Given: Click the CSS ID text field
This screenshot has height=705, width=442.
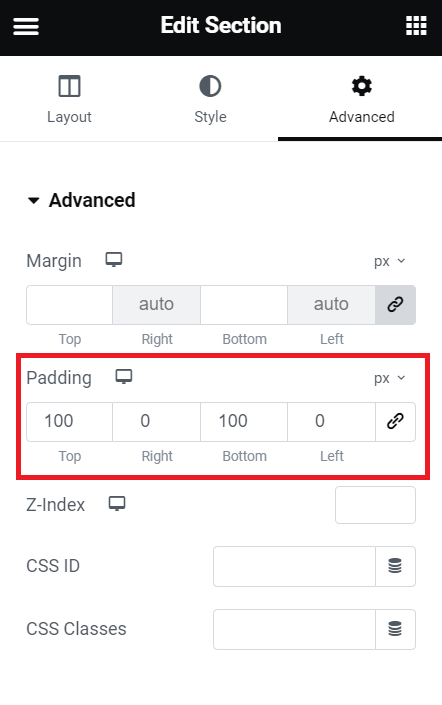Looking at the screenshot, I should click(295, 566).
